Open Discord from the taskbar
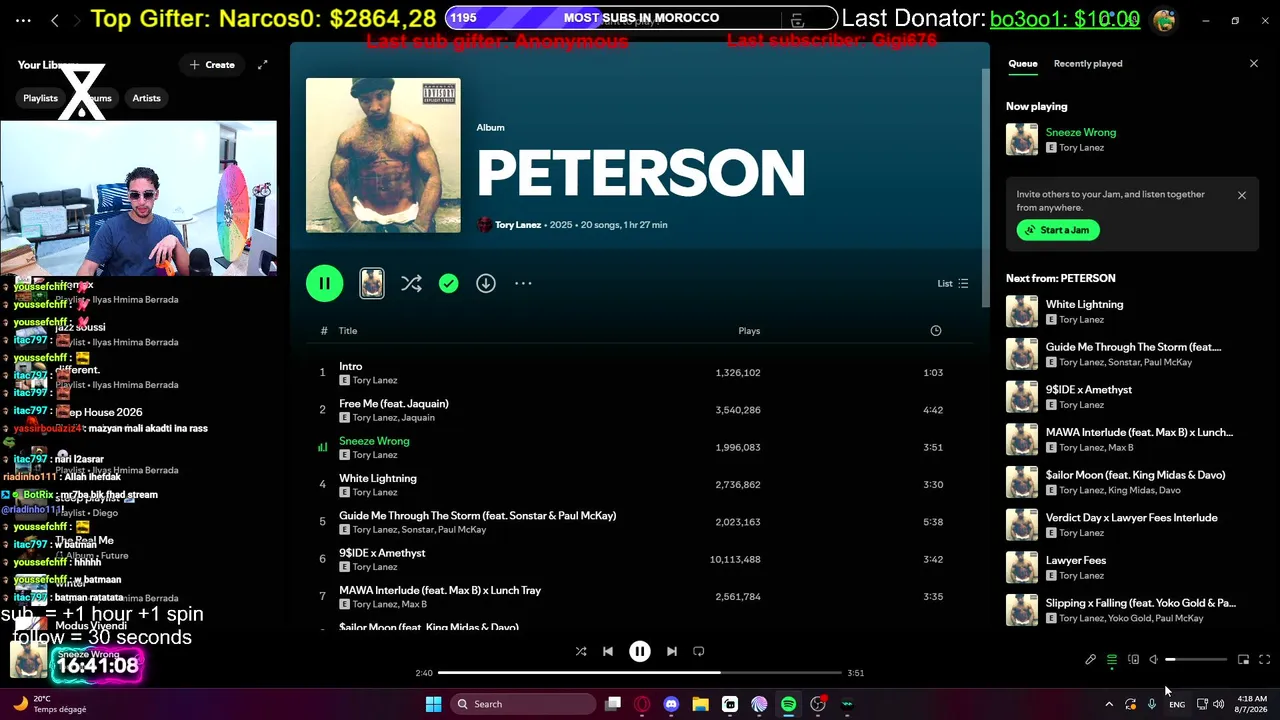Screen dimensions: 1280x720 coord(671,704)
